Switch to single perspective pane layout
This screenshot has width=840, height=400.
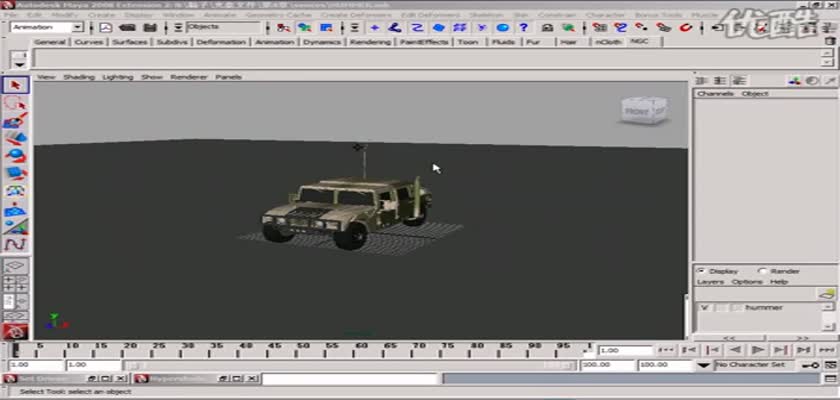click(16, 265)
